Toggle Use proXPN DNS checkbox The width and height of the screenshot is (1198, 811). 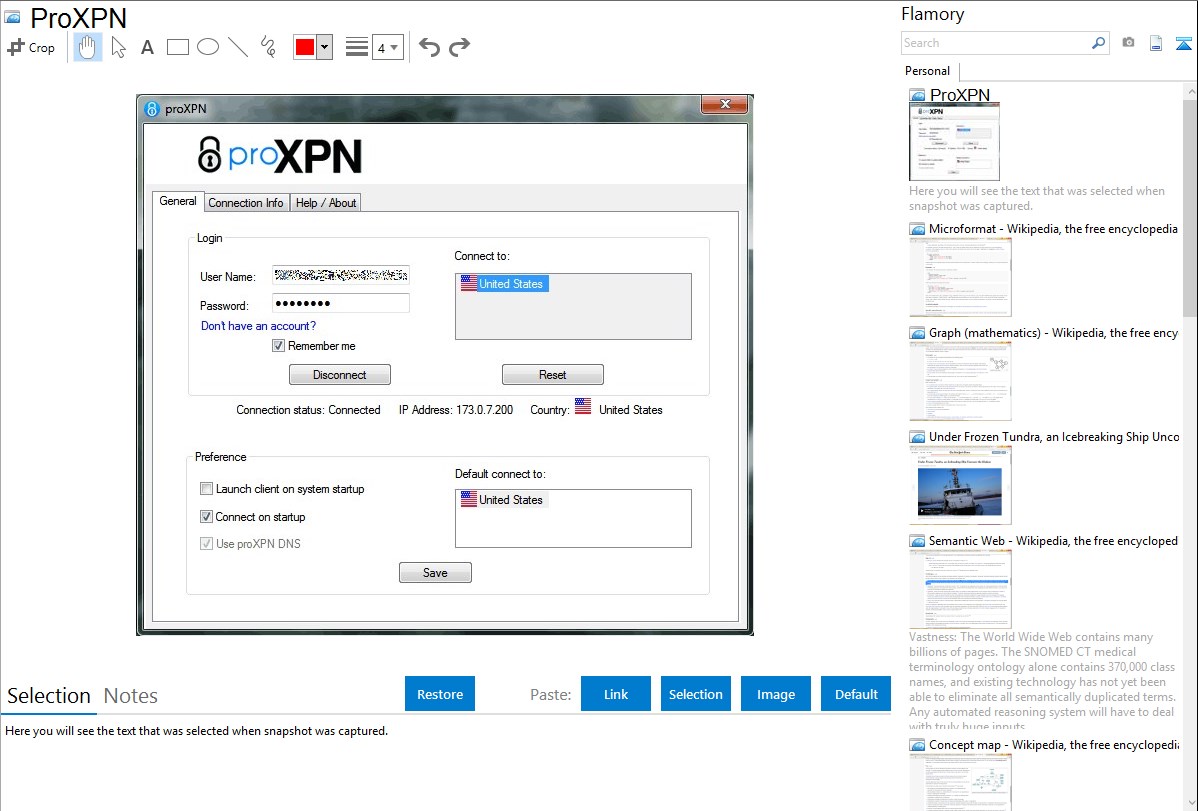(206, 543)
